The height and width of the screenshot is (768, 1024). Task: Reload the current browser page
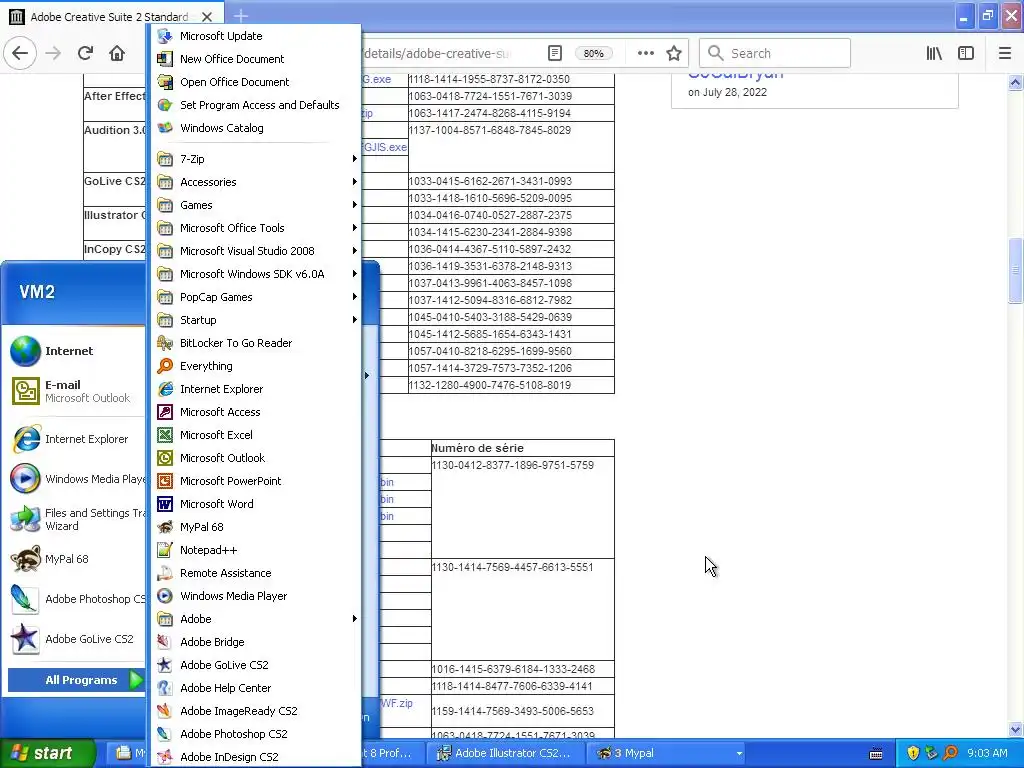pos(85,53)
